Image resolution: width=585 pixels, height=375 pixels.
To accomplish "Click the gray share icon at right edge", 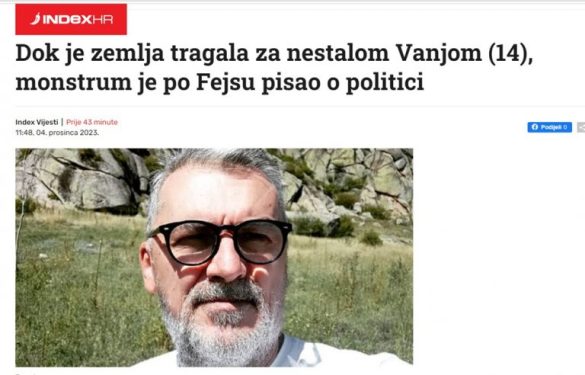I will (x=581, y=127).
